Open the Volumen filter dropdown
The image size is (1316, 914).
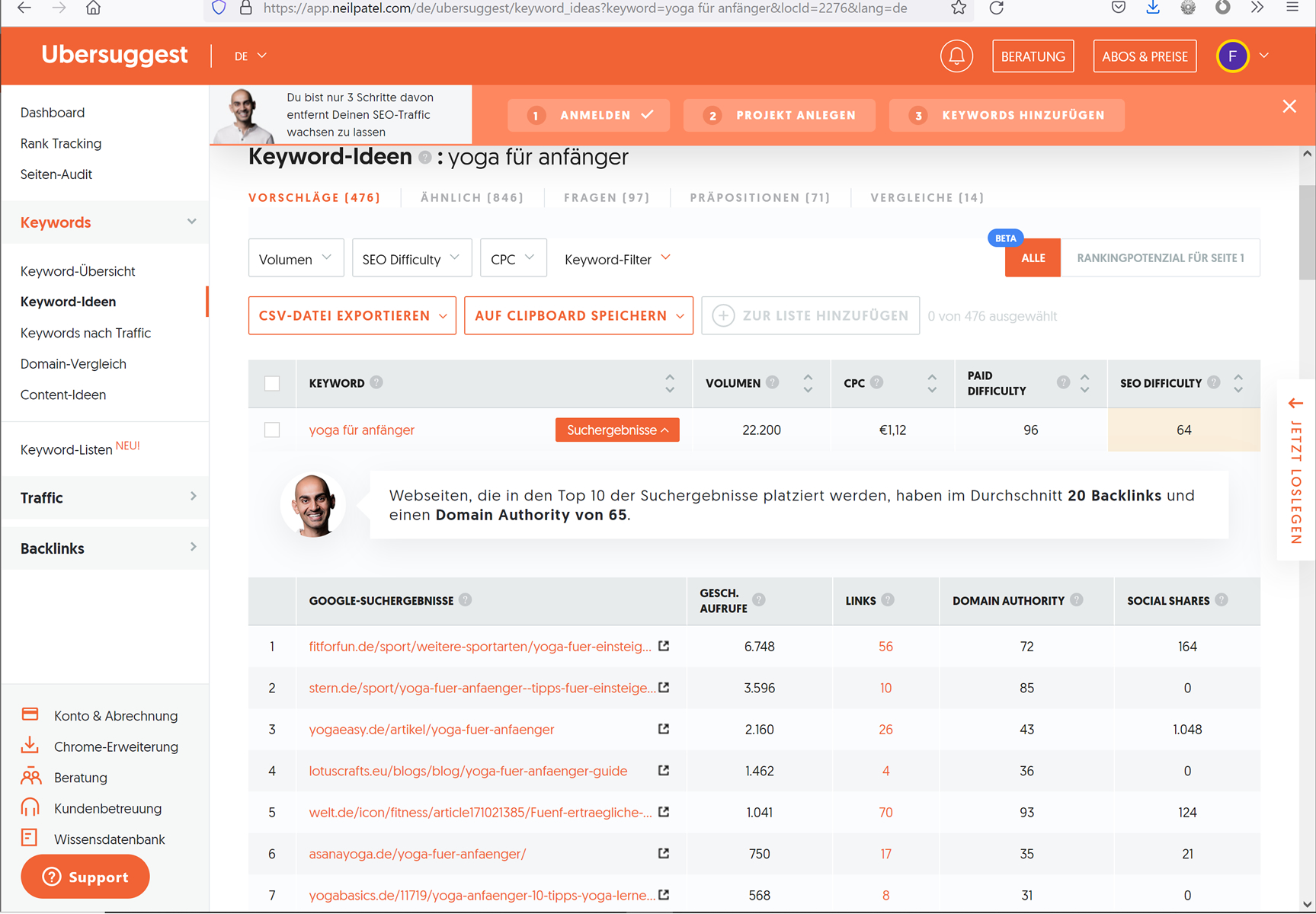[x=296, y=258]
